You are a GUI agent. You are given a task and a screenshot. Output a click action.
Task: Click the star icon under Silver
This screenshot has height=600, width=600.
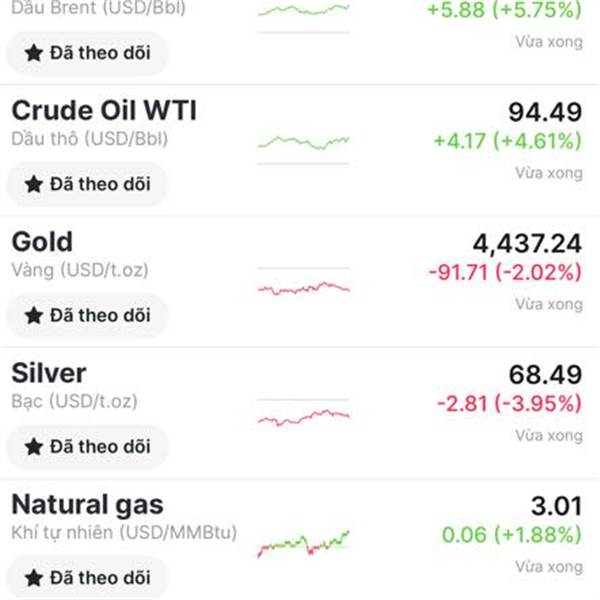point(34,446)
